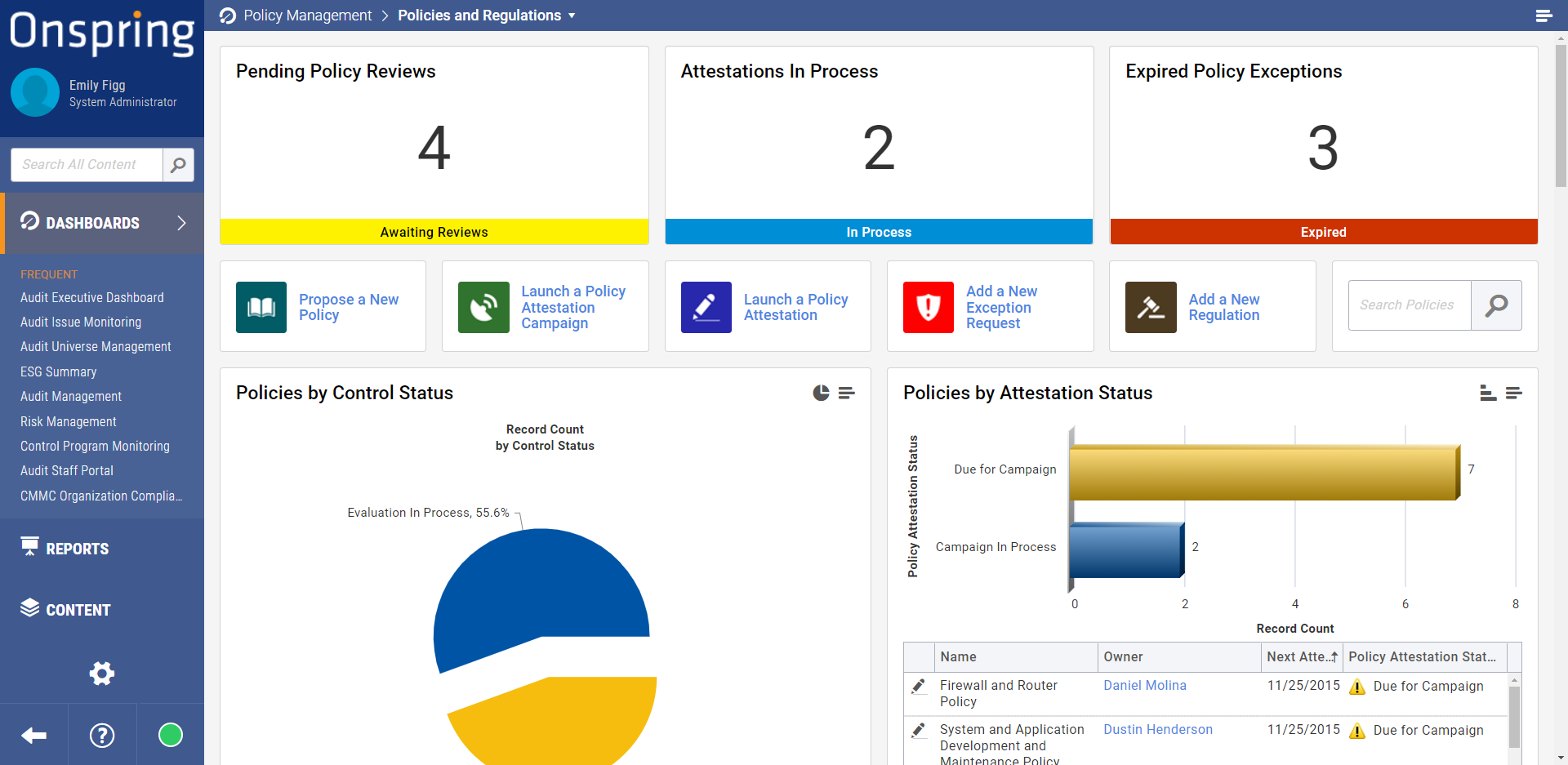Click the Add a New Regulation gavel icon

click(x=1150, y=307)
